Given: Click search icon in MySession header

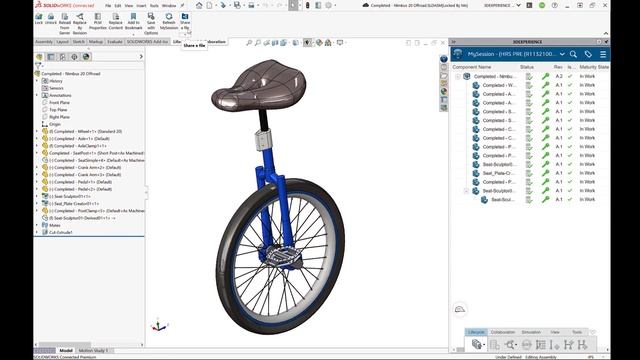Looking at the screenshot, I should tap(573, 54).
